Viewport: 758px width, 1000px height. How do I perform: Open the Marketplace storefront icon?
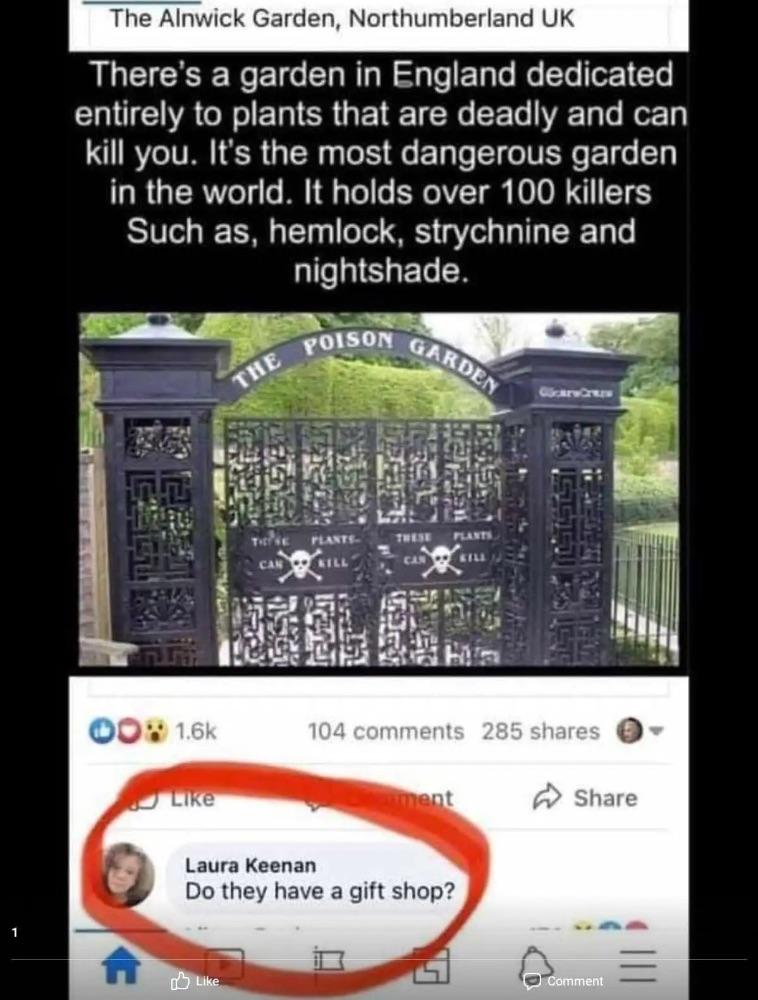(x=431, y=965)
